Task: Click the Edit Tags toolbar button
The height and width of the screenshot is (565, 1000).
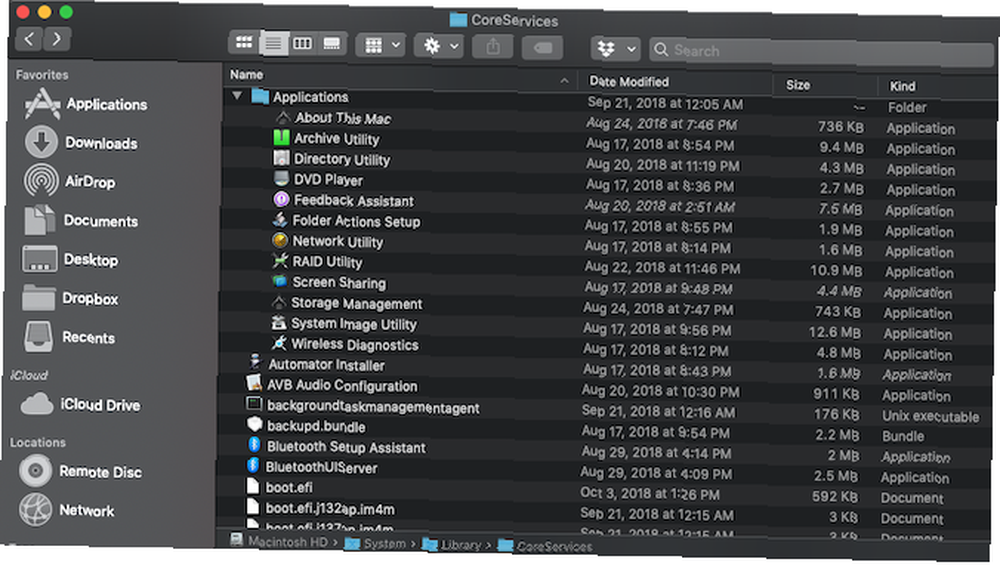Action: tap(542, 48)
